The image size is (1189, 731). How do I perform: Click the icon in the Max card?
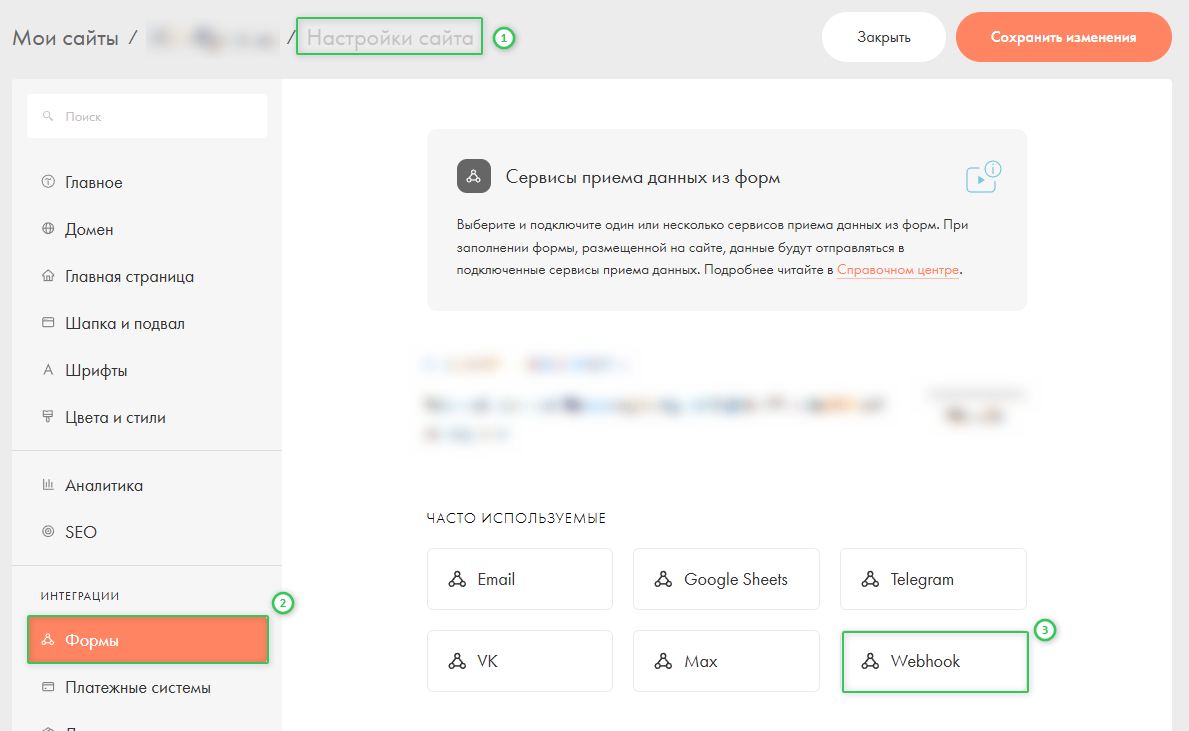(x=664, y=661)
